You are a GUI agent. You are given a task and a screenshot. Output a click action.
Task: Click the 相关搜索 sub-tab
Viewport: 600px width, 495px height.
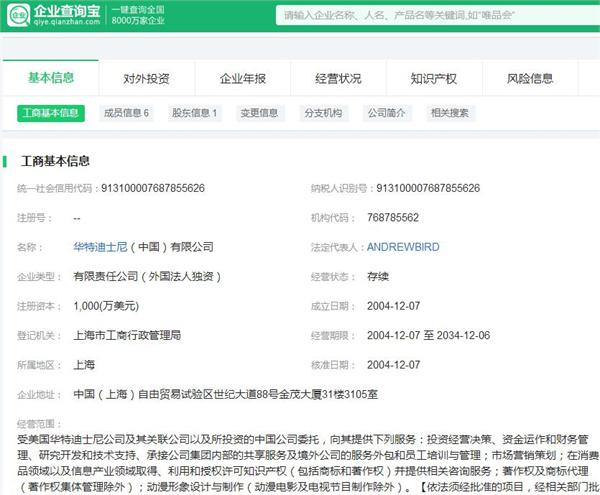449,113
